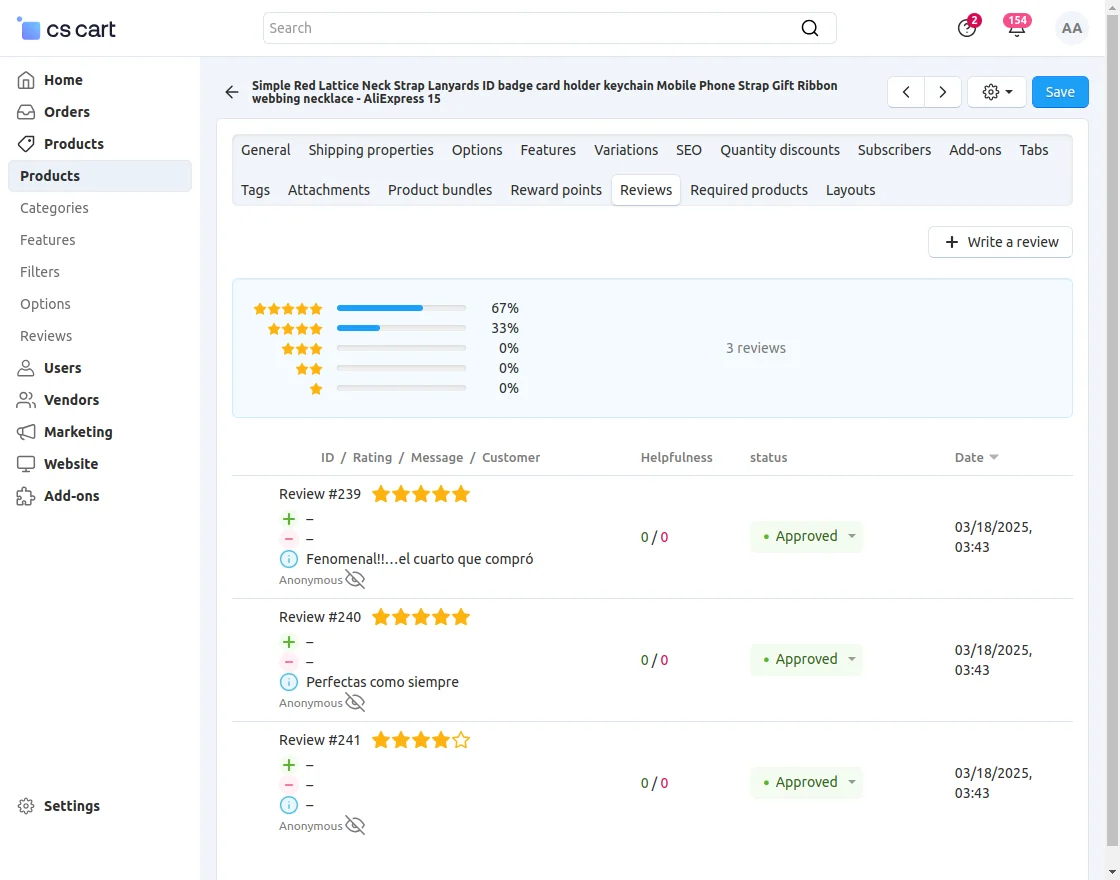The width and height of the screenshot is (1120, 880).
Task: Set a five-star rating on Review #241
Action: point(460,740)
